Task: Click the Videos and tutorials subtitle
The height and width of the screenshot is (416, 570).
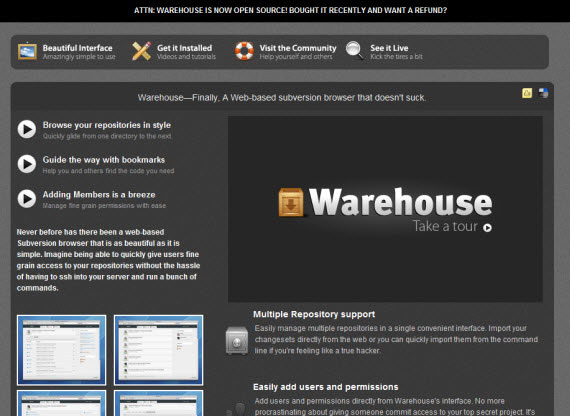Action: click(186, 57)
